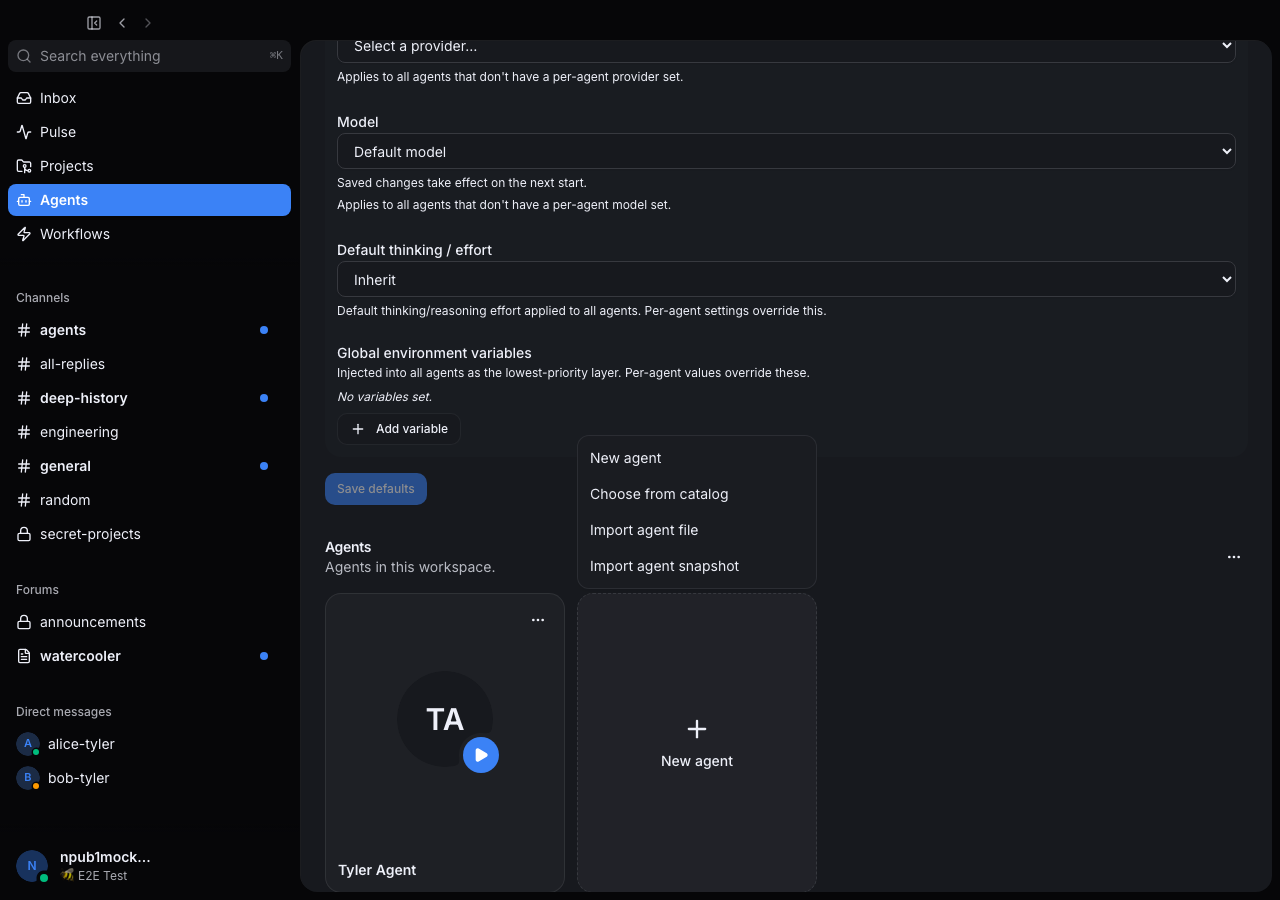Click the hash icon beside engineering
Viewport: 1280px width, 900px height.
(24, 432)
